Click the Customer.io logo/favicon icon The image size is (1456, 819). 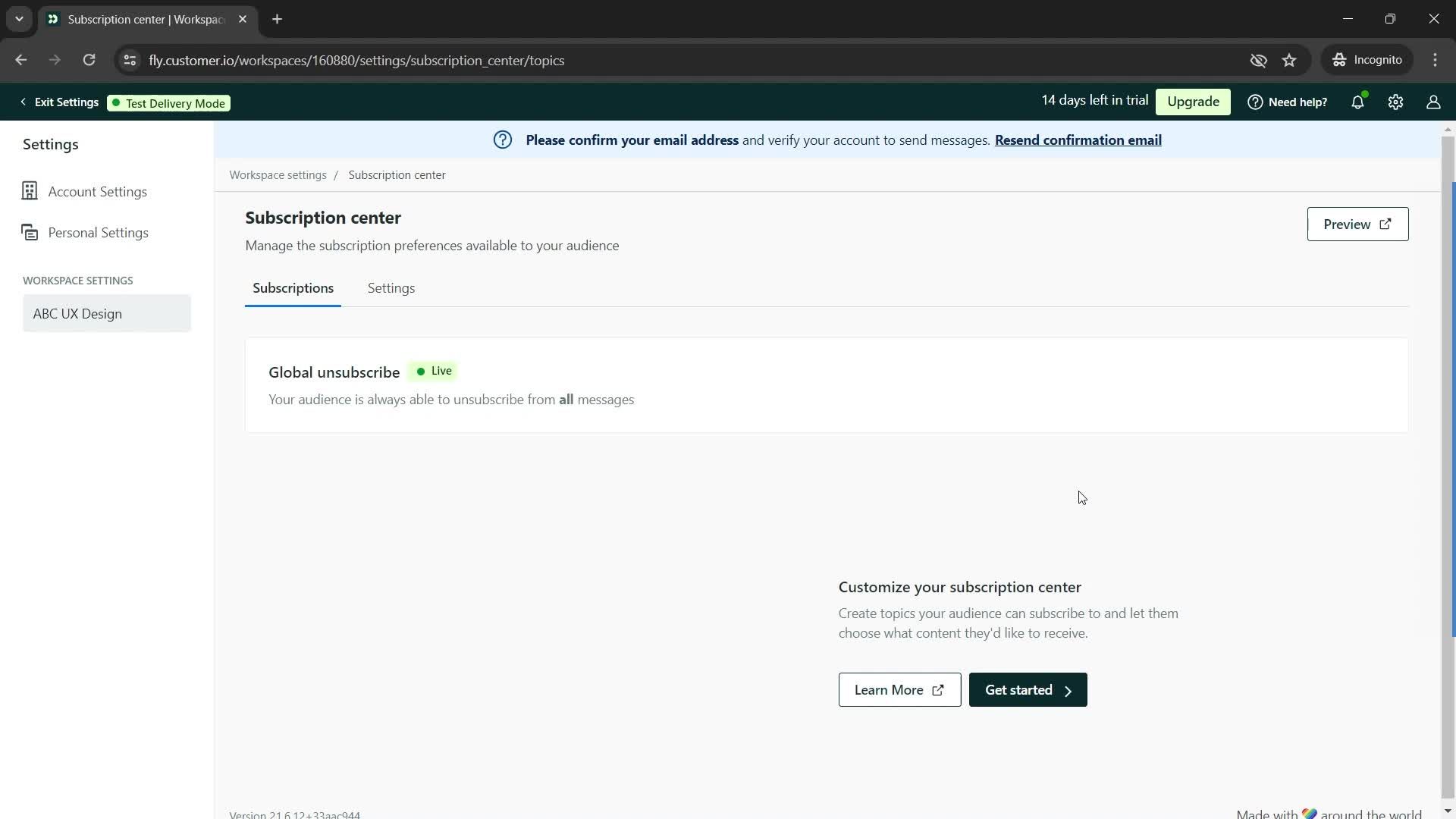pyautogui.click(x=54, y=19)
